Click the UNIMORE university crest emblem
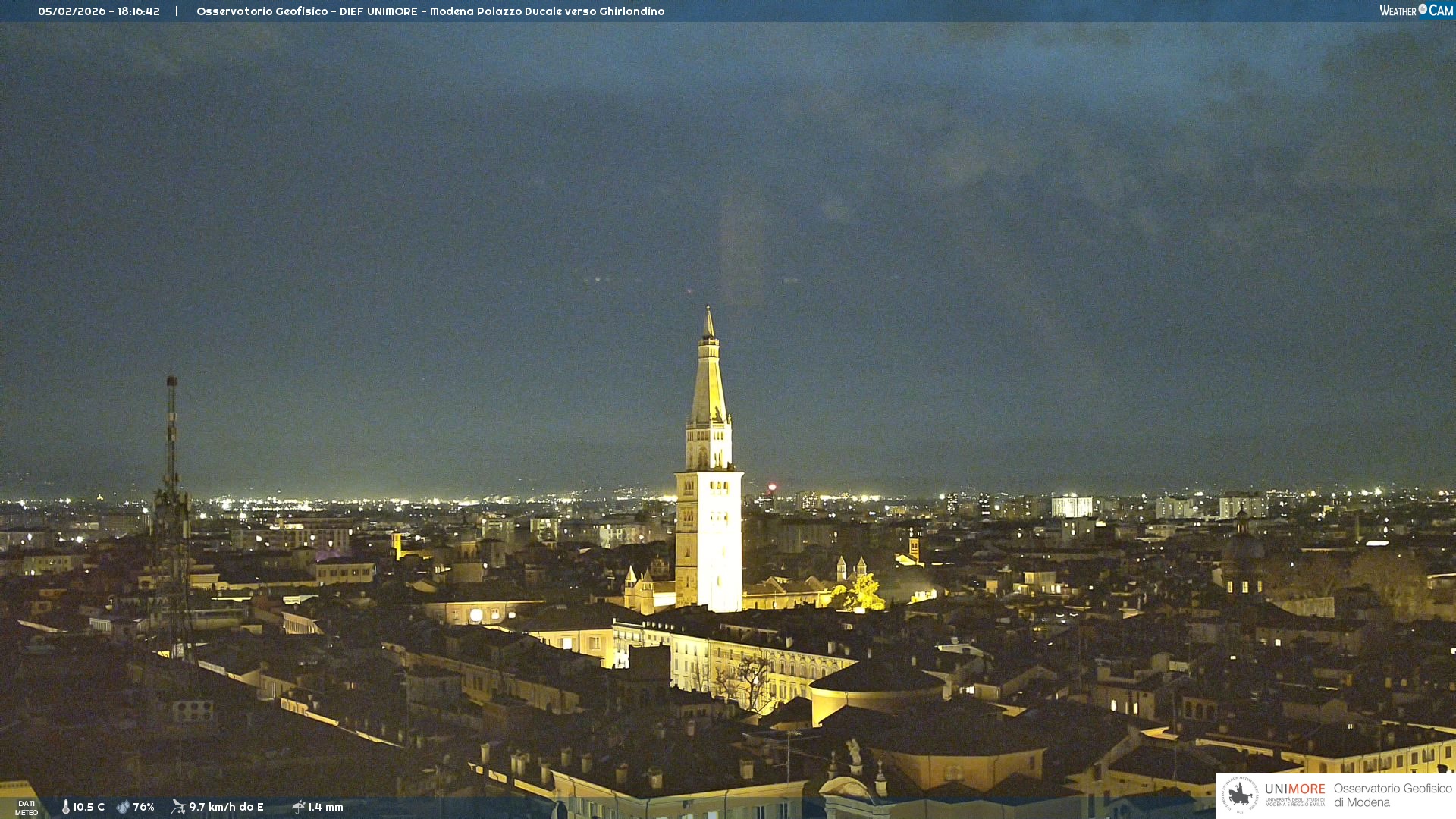Screen dimensions: 1456x819 click(x=1240, y=795)
